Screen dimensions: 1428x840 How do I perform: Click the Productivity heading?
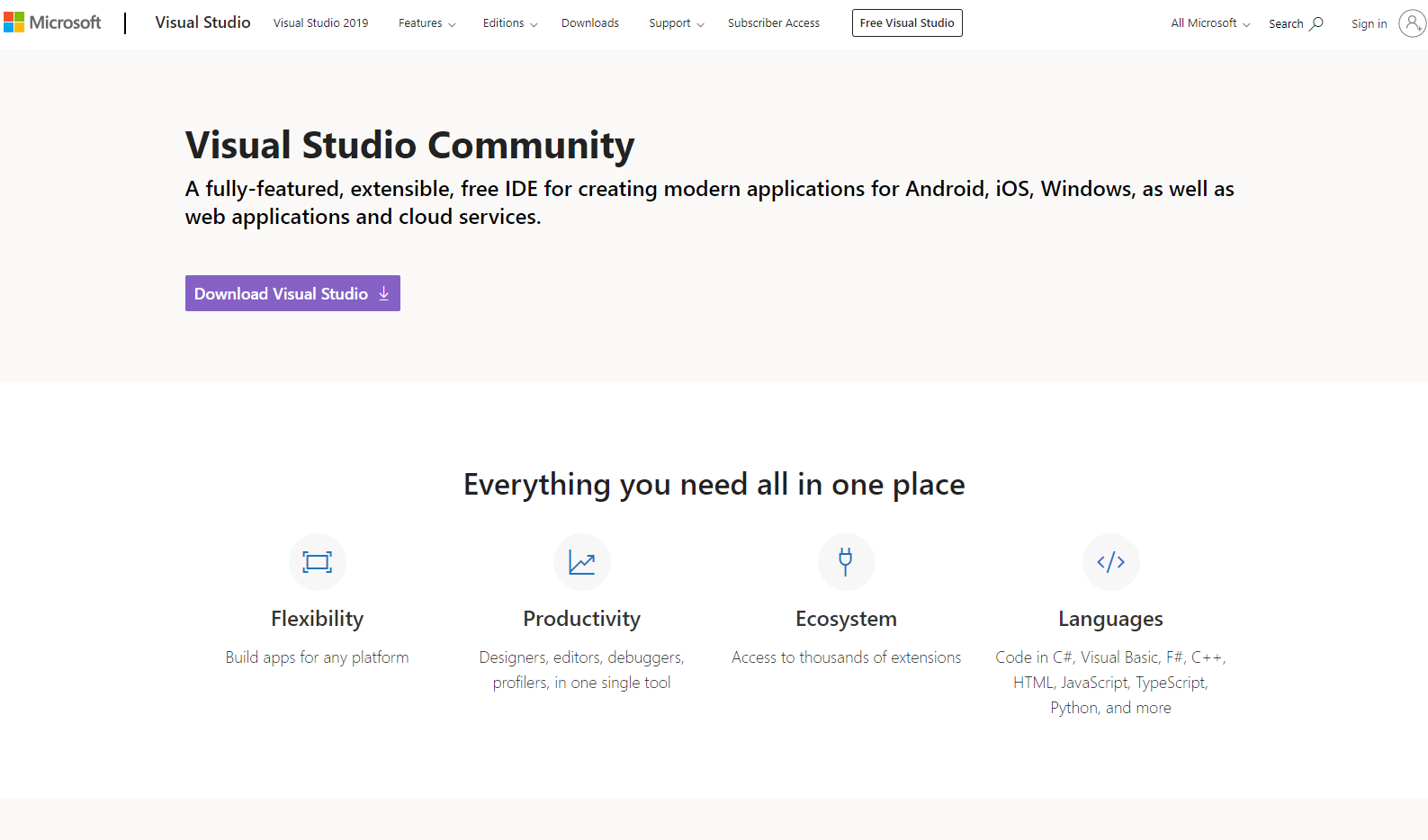tap(582, 619)
